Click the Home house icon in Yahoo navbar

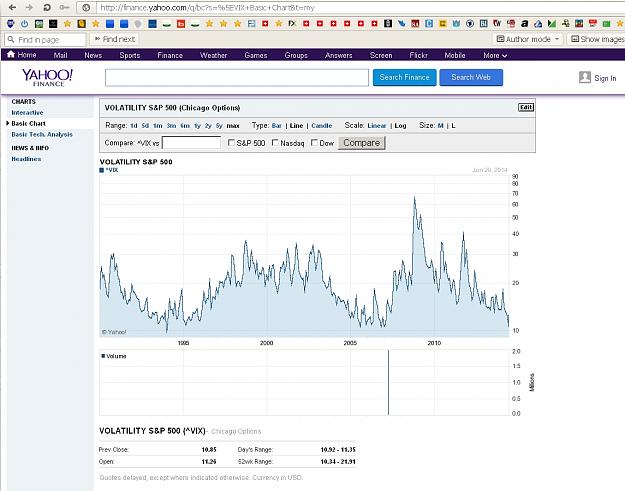(11, 54)
